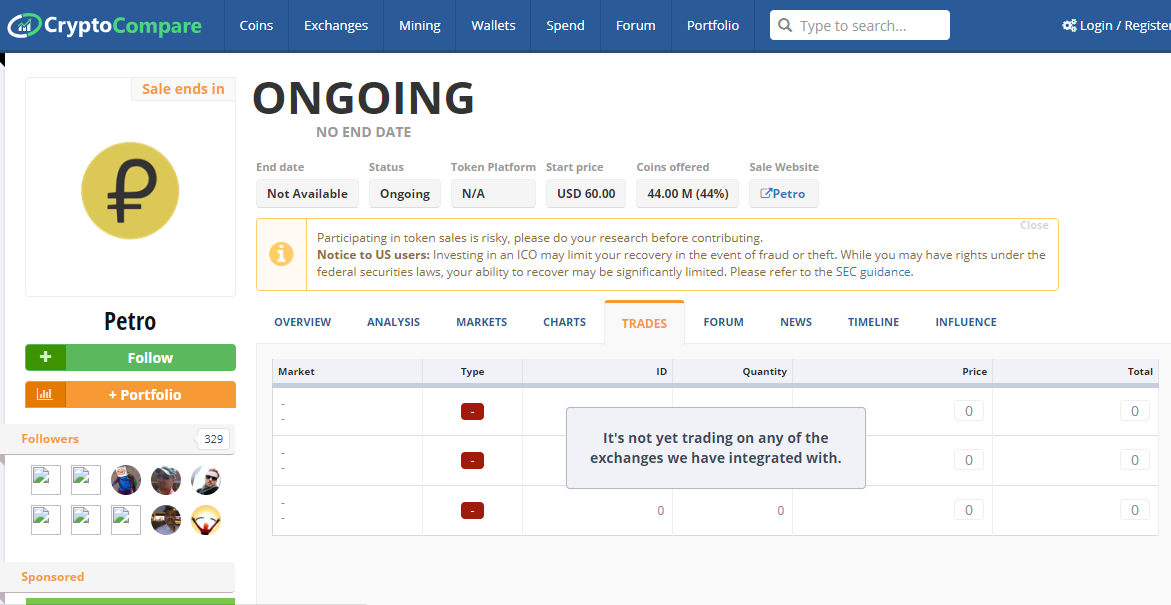
Task: Follow the Petro coin
Action: (131, 357)
